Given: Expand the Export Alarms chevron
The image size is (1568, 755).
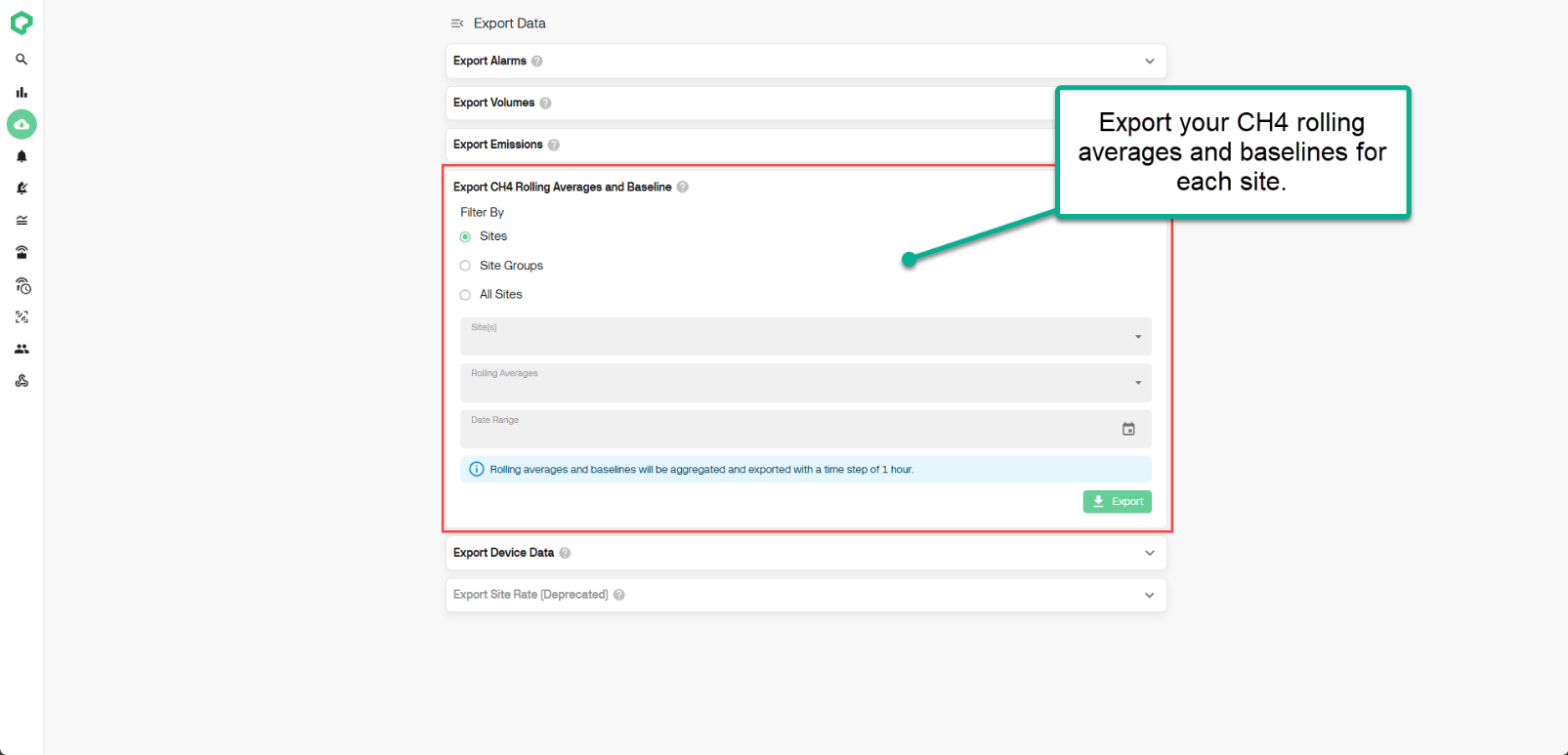Looking at the screenshot, I should coord(1150,61).
